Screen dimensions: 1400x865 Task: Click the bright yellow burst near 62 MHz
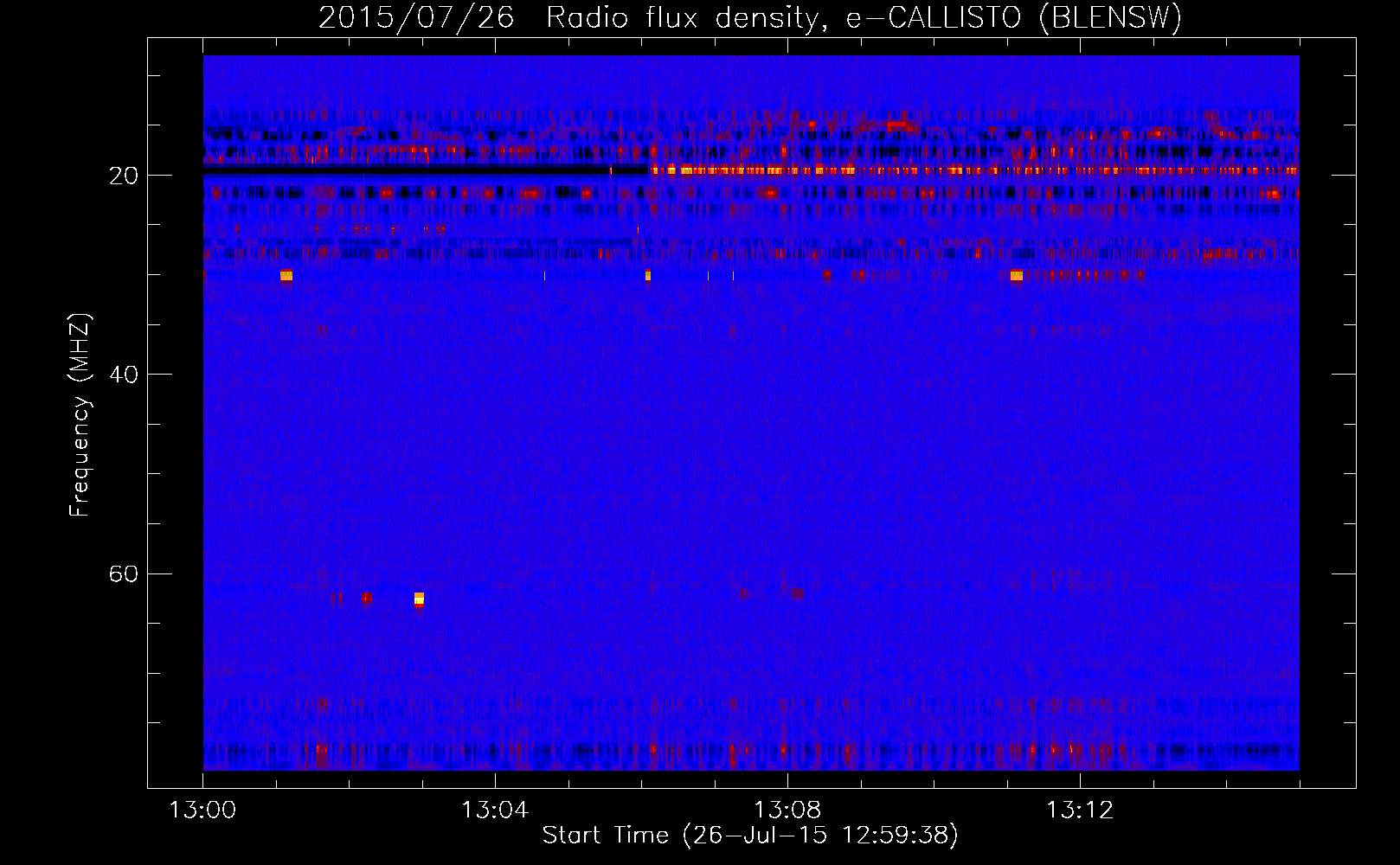click(419, 599)
